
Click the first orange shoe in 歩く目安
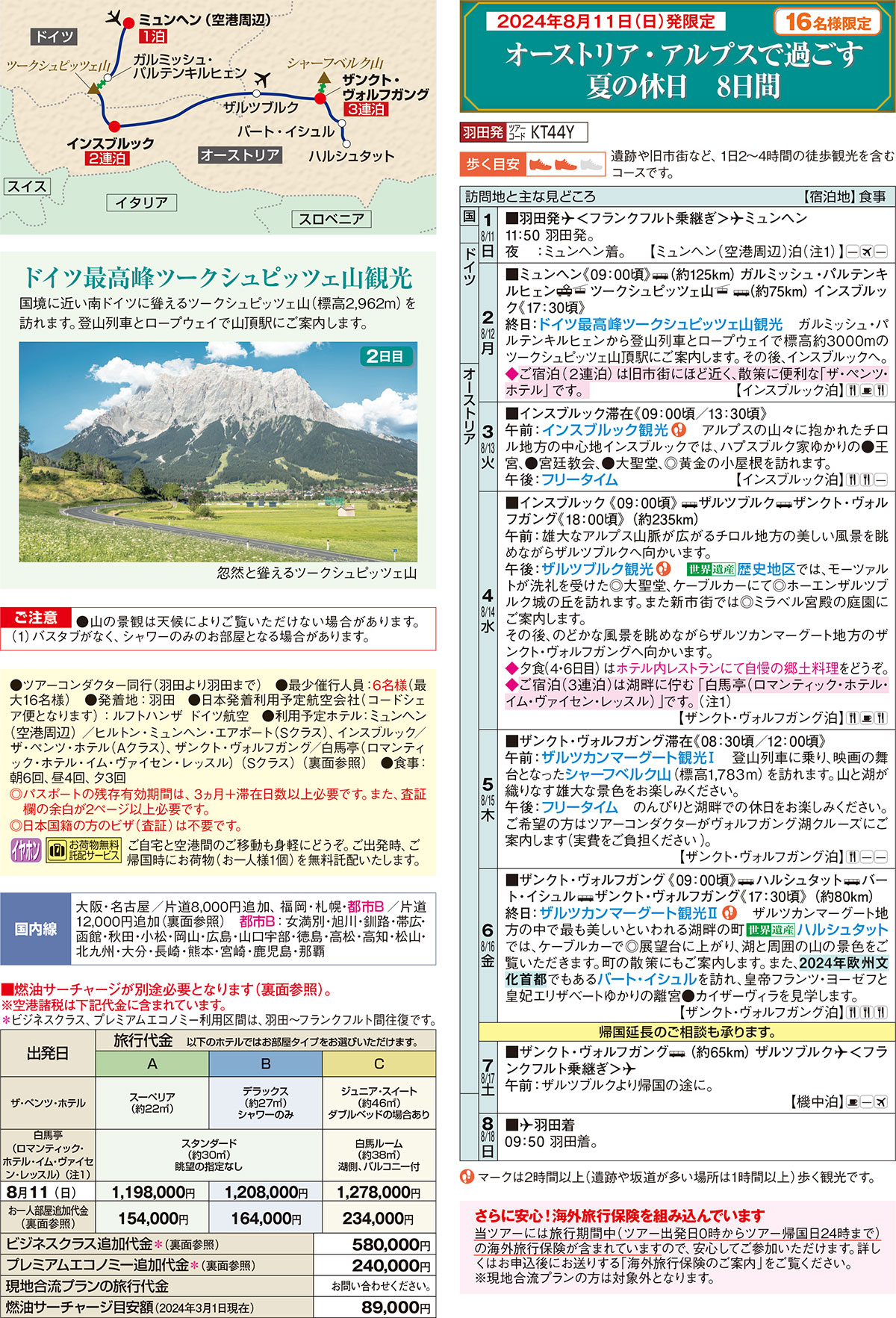point(540,164)
